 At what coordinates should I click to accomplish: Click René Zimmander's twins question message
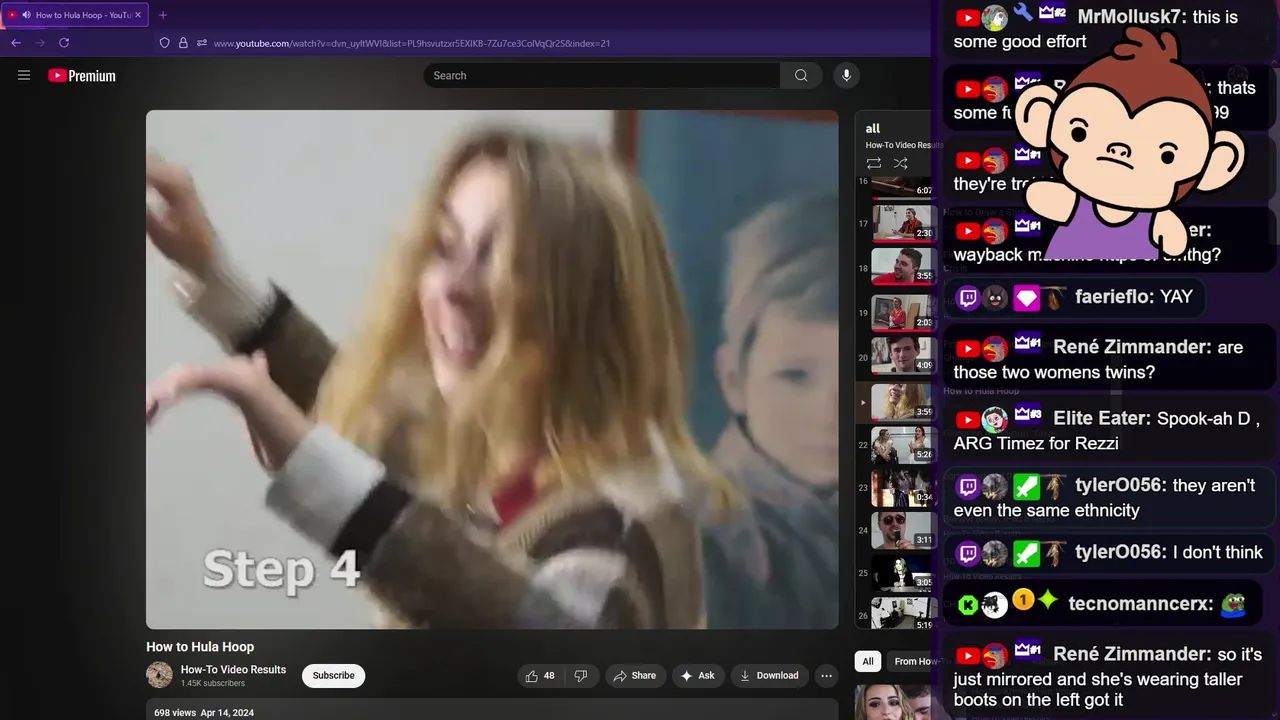click(1108, 360)
